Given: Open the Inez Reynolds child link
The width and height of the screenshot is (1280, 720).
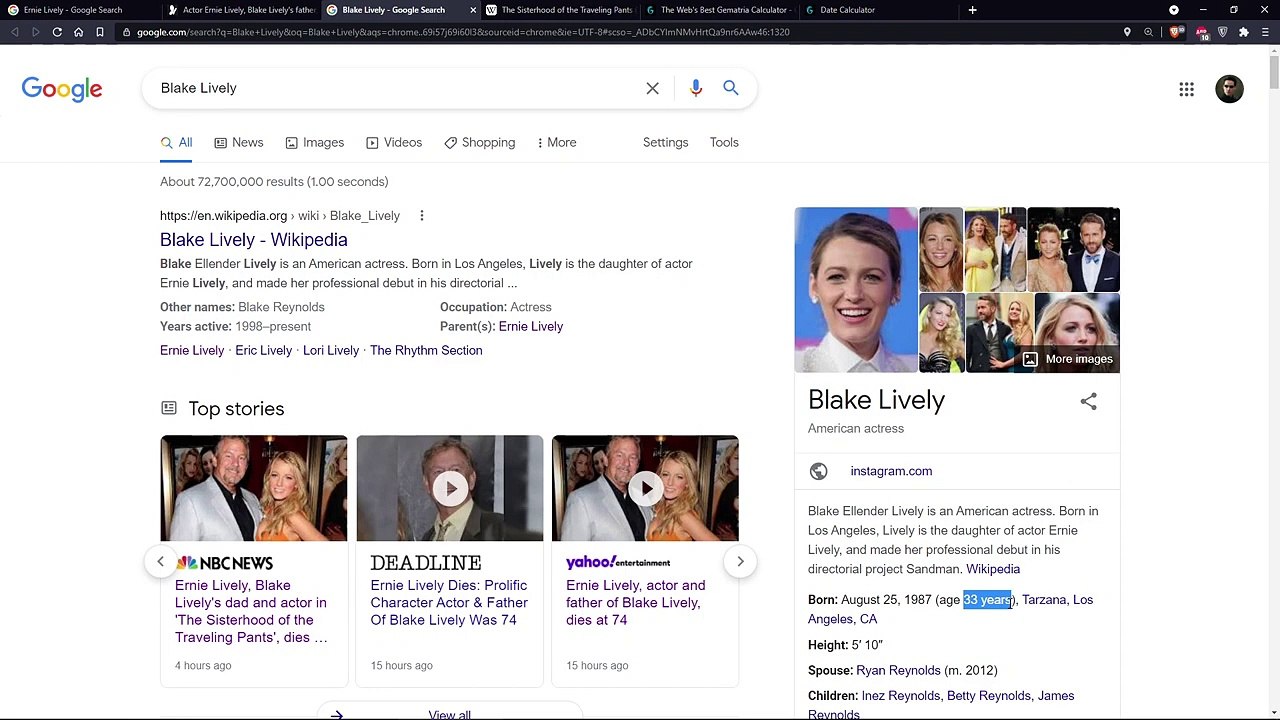Looking at the screenshot, I should tap(900, 696).
